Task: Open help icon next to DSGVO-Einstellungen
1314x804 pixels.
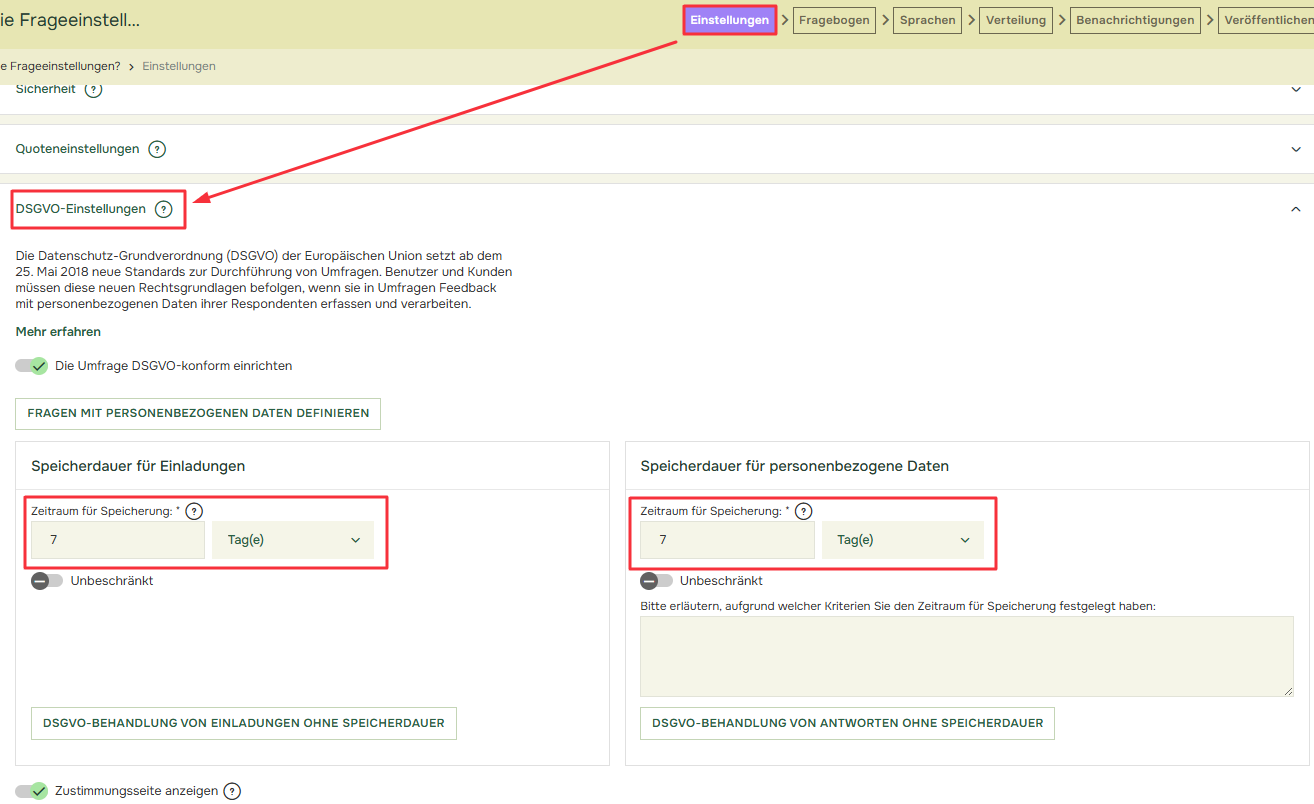Action: [164, 209]
